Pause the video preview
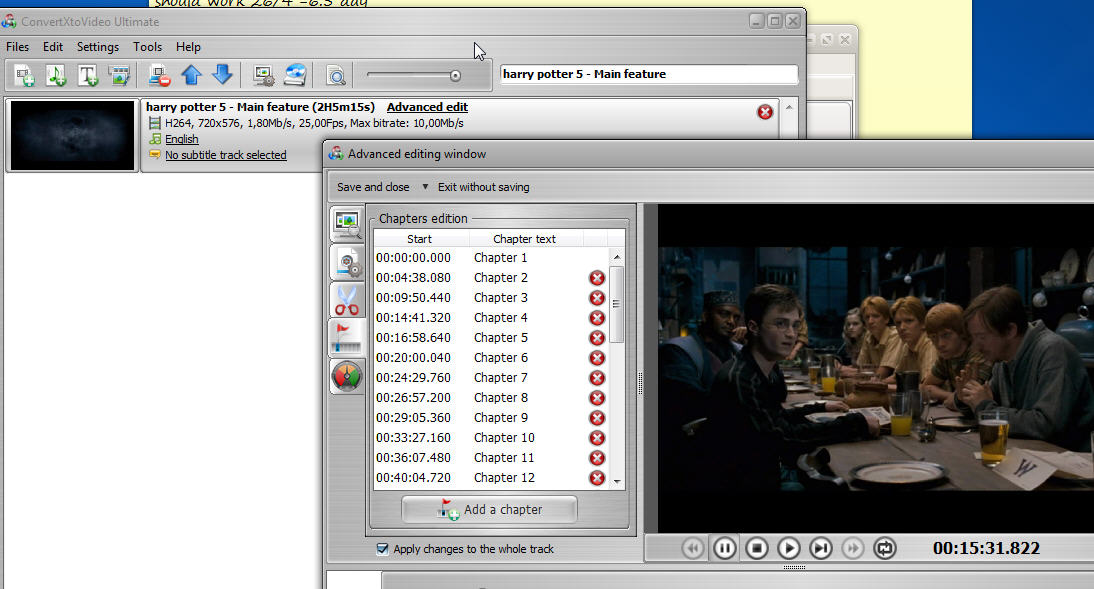1094x589 pixels. click(x=724, y=549)
